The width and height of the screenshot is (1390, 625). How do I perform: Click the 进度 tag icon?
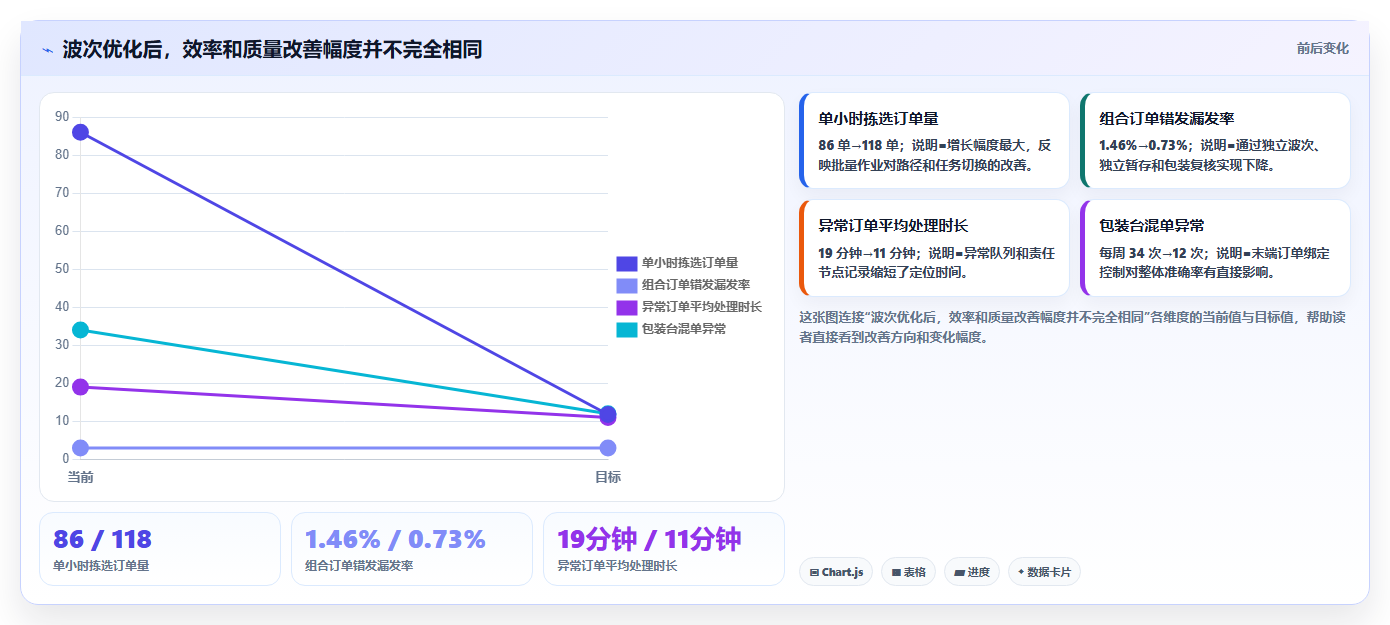(959, 573)
